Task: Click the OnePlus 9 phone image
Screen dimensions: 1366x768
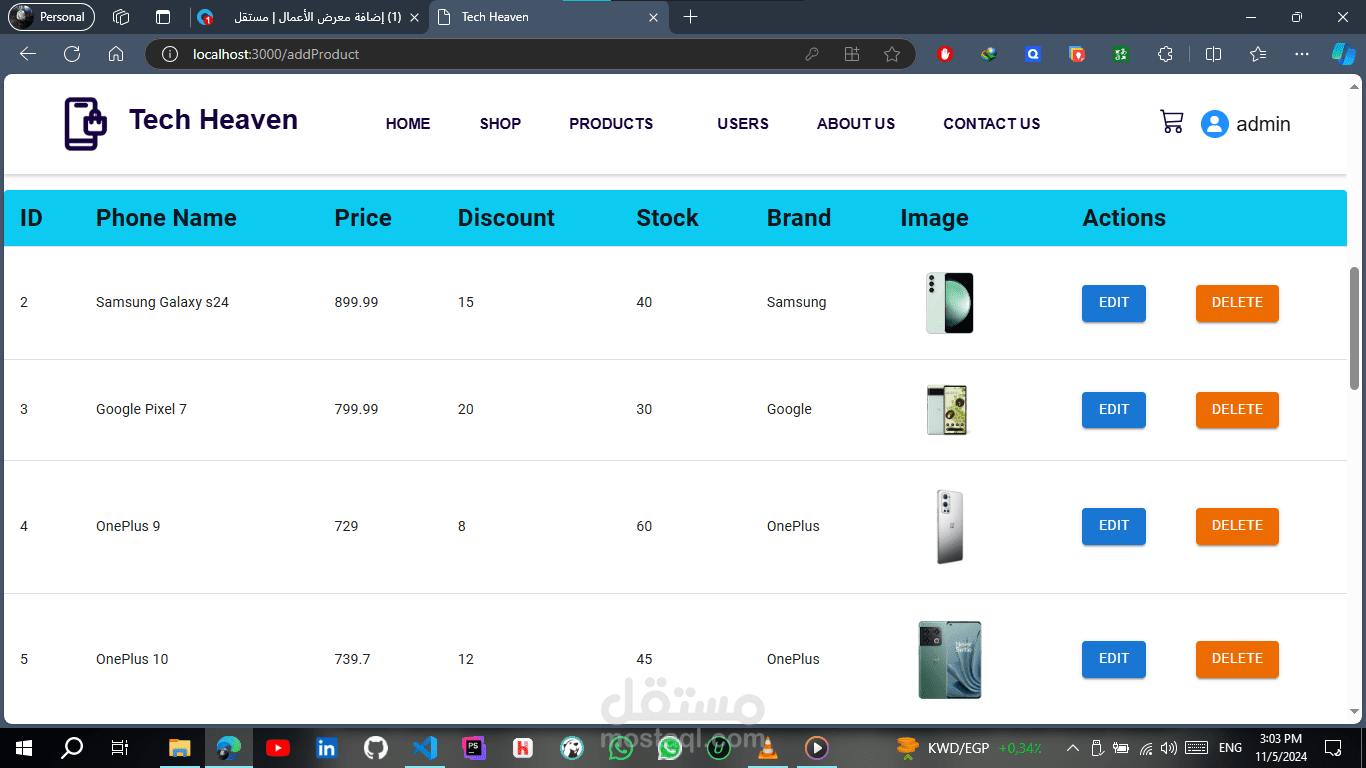Action: [950, 527]
